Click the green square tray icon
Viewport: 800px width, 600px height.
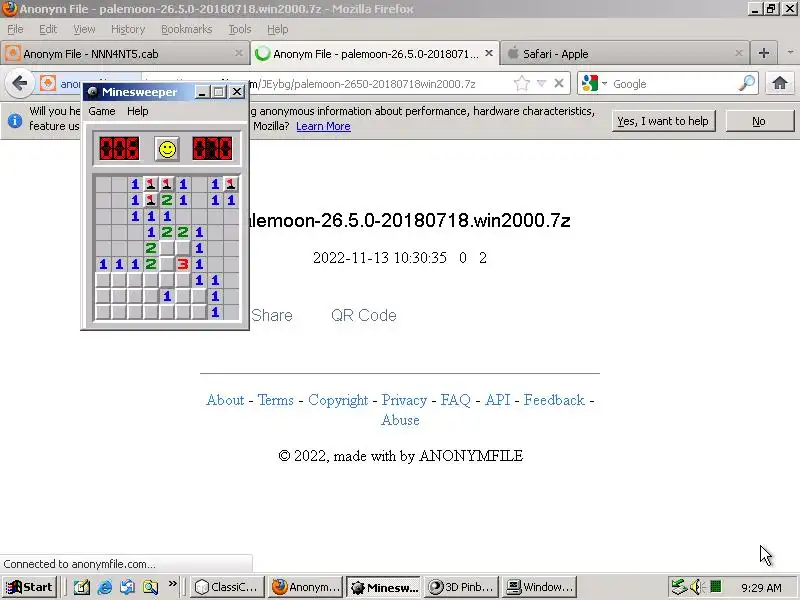point(716,587)
